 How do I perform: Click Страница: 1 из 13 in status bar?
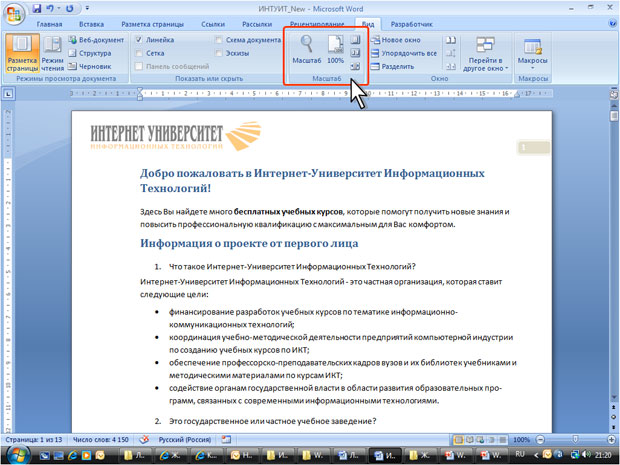coord(34,440)
